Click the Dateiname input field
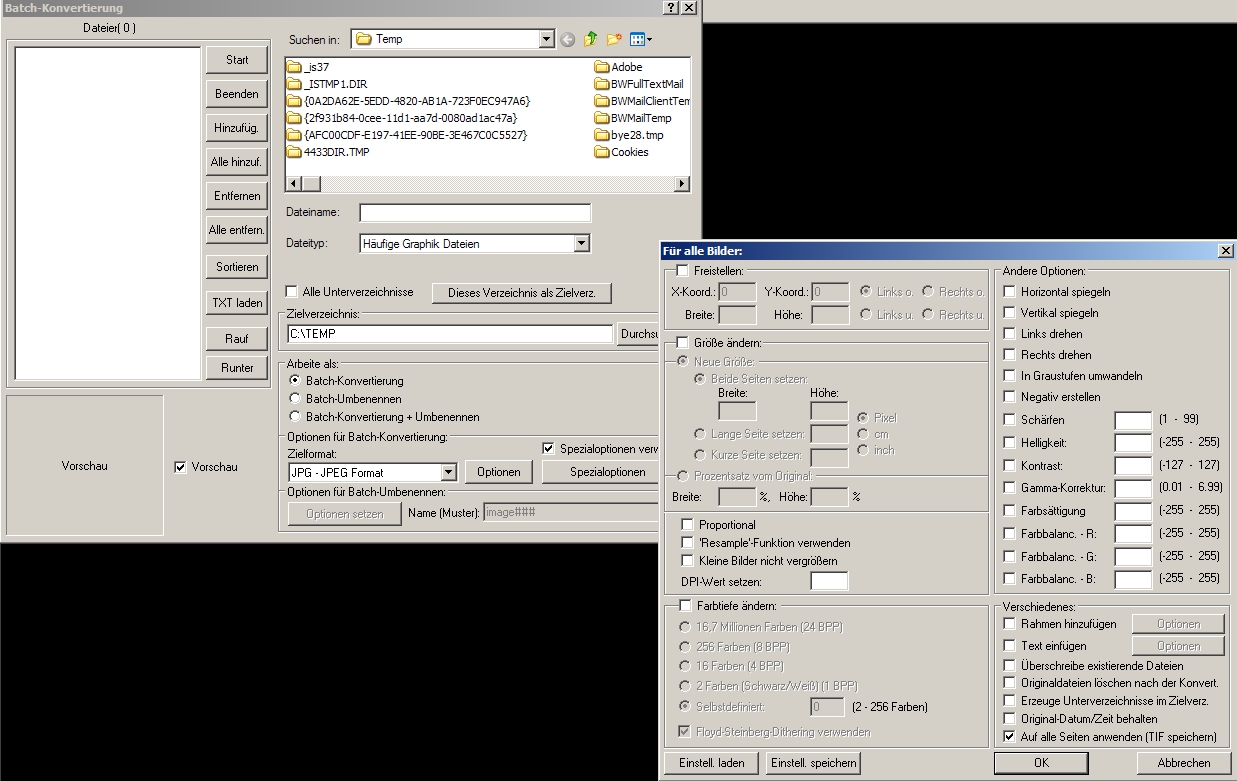Screen dimensions: 1237x781 point(475,213)
